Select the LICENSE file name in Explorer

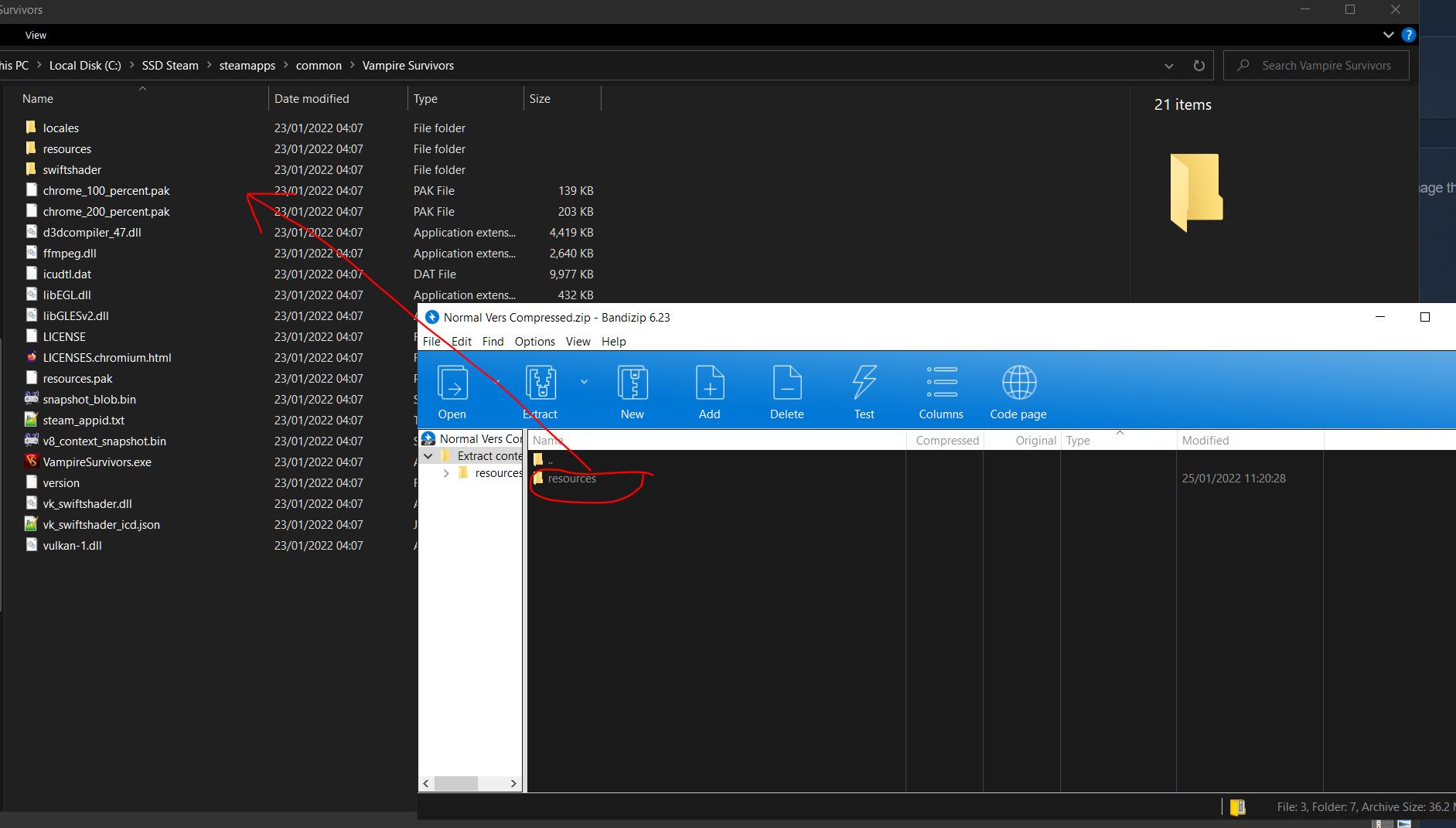click(64, 336)
